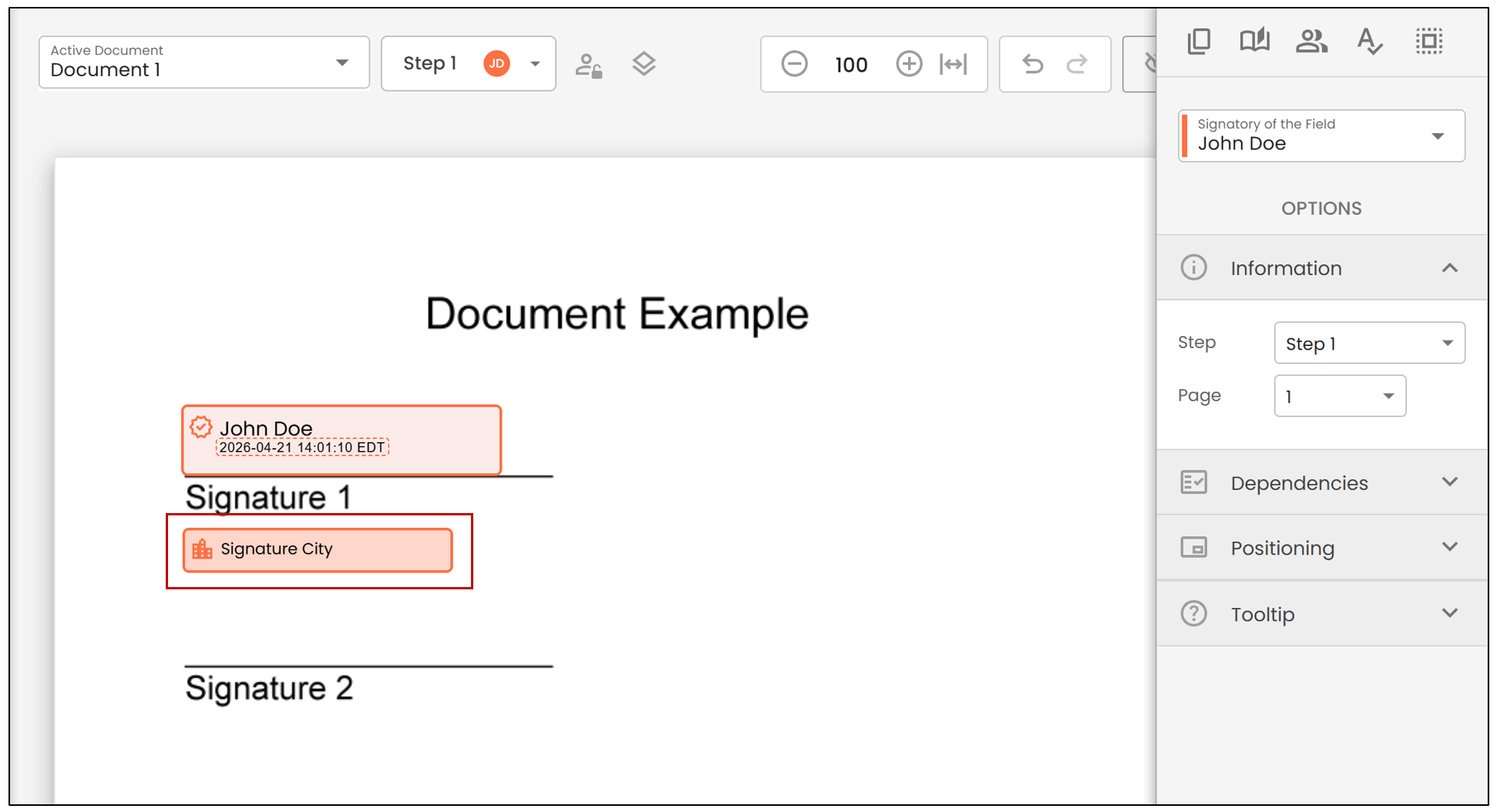The height and width of the screenshot is (812, 1497).
Task: Open Signatory of the Field dropdown
Action: point(1321,136)
